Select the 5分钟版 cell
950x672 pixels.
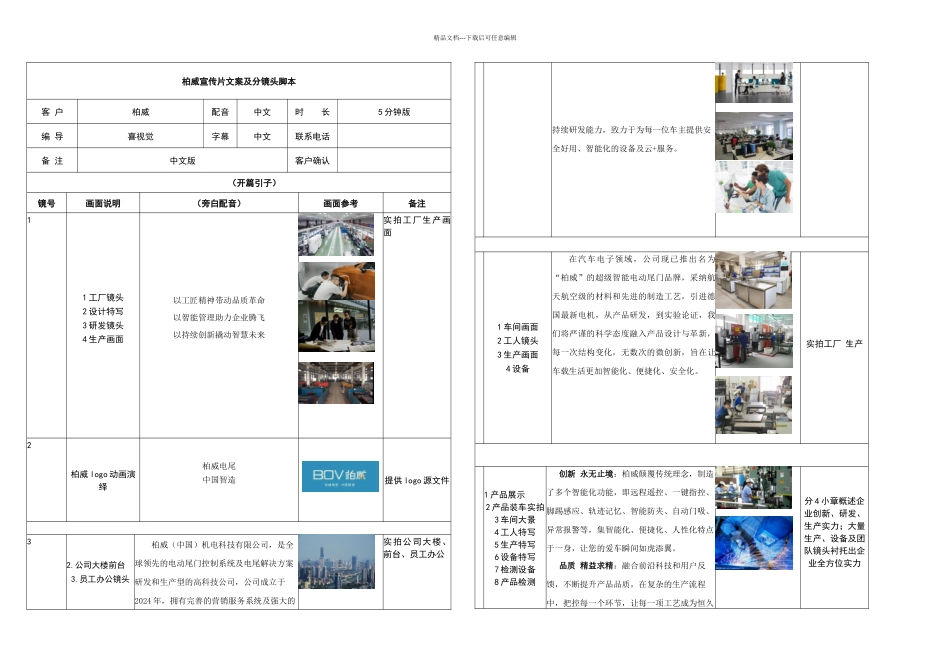pos(394,112)
